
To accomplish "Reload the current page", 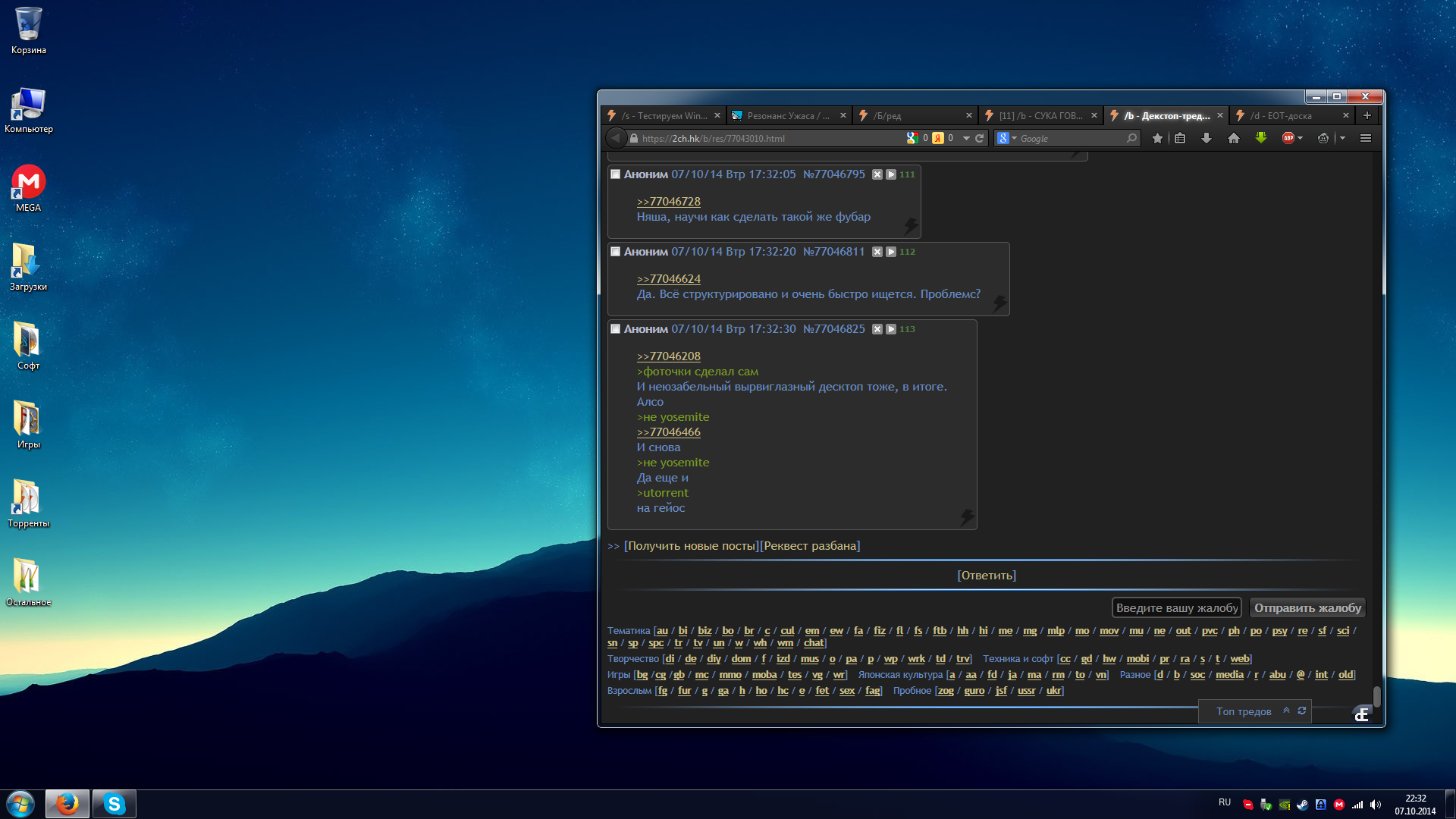I will coord(980,138).
